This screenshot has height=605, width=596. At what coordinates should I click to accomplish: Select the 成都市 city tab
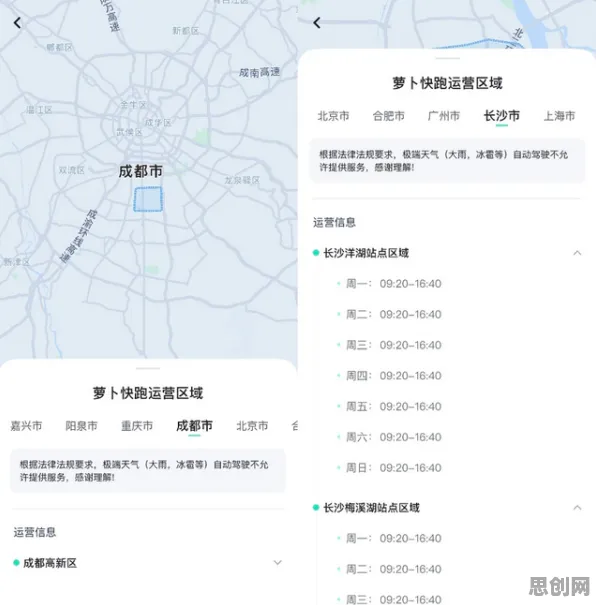coord(194,426)
